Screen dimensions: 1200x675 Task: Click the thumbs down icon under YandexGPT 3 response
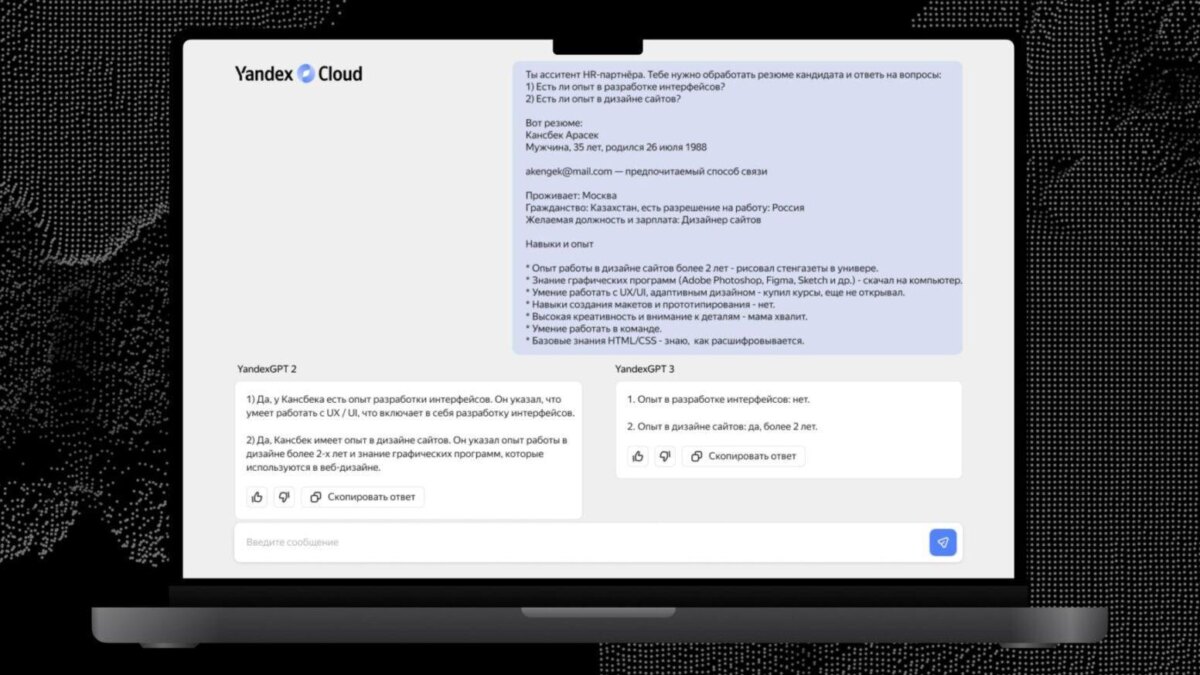[x=666, y=456]
